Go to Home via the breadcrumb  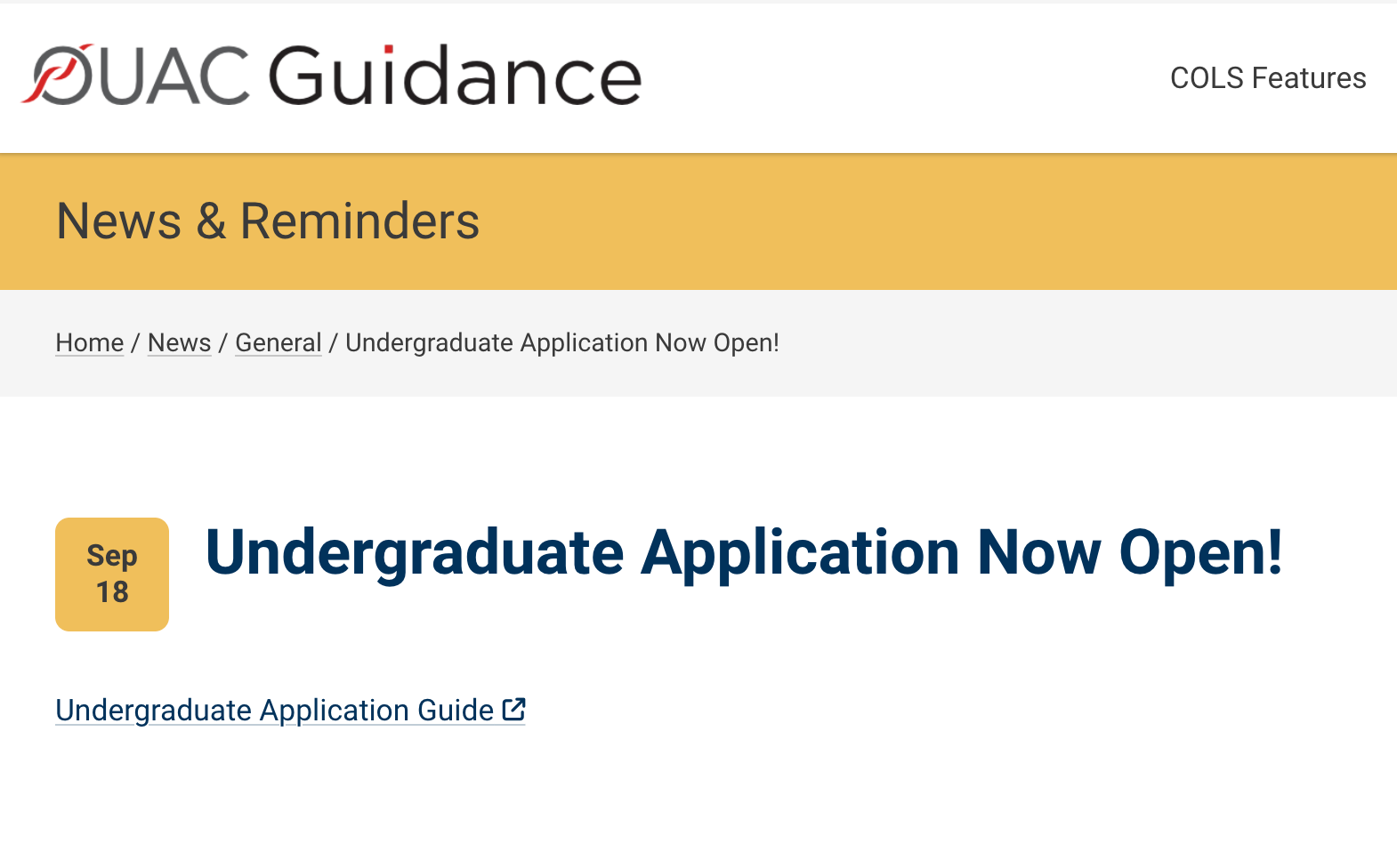pyautogui.click(x=90, y=342)
